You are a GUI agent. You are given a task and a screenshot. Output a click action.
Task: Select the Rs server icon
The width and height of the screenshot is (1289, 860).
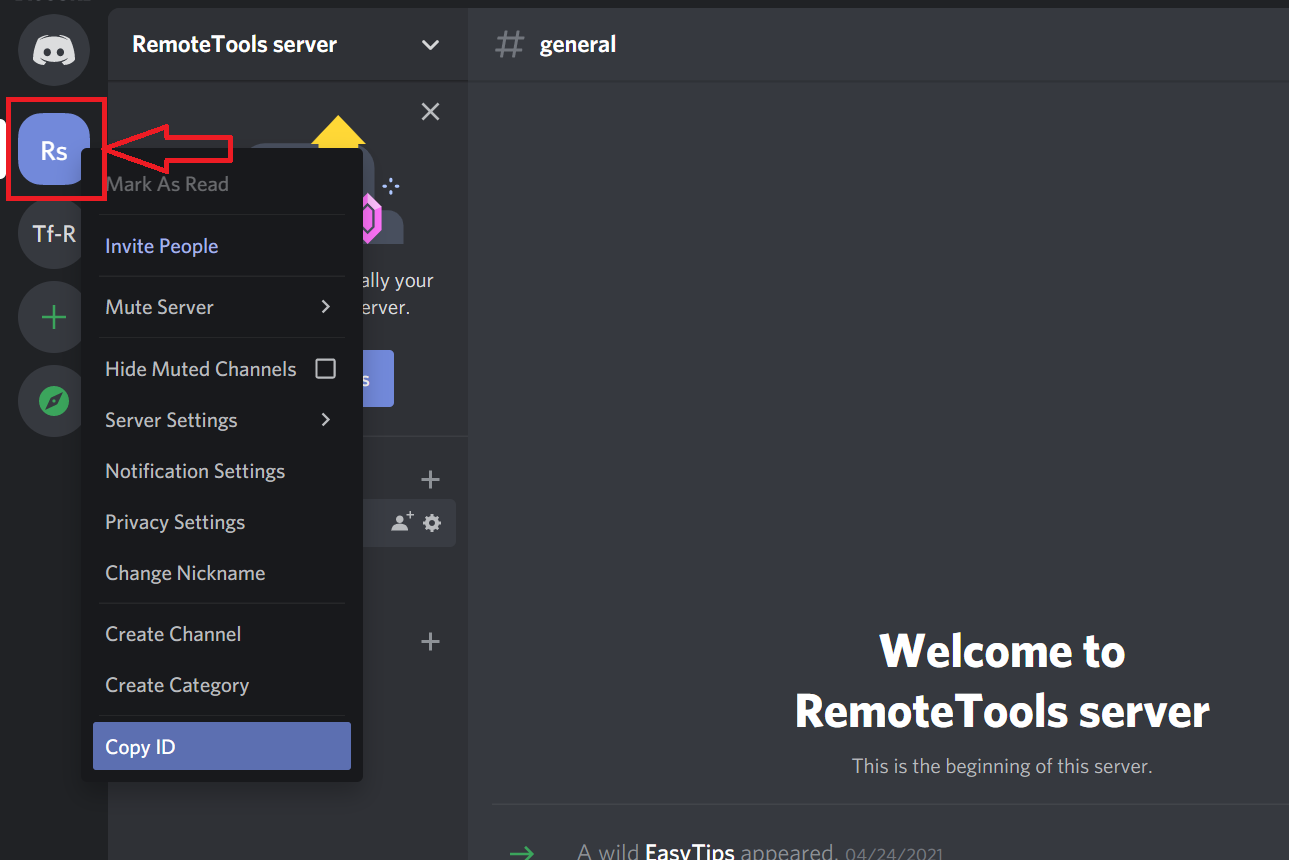point(54,150)
